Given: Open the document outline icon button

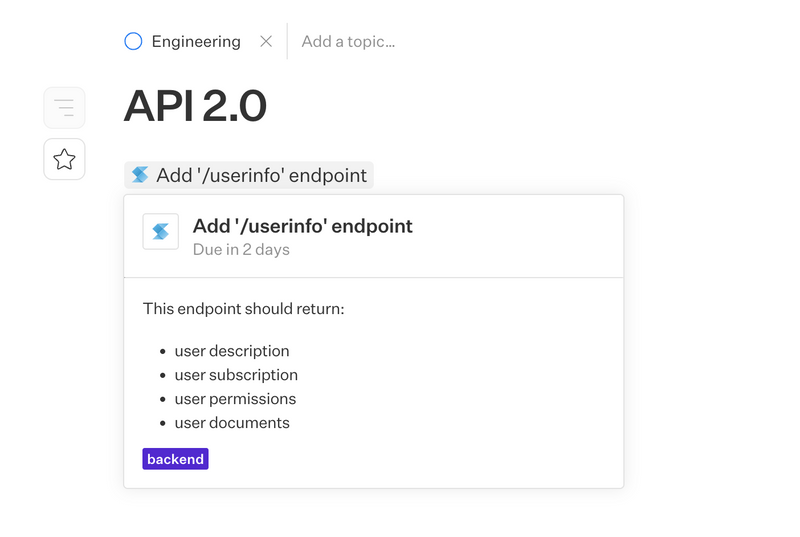Looking at the screenshot, I should tap(64, 108).
